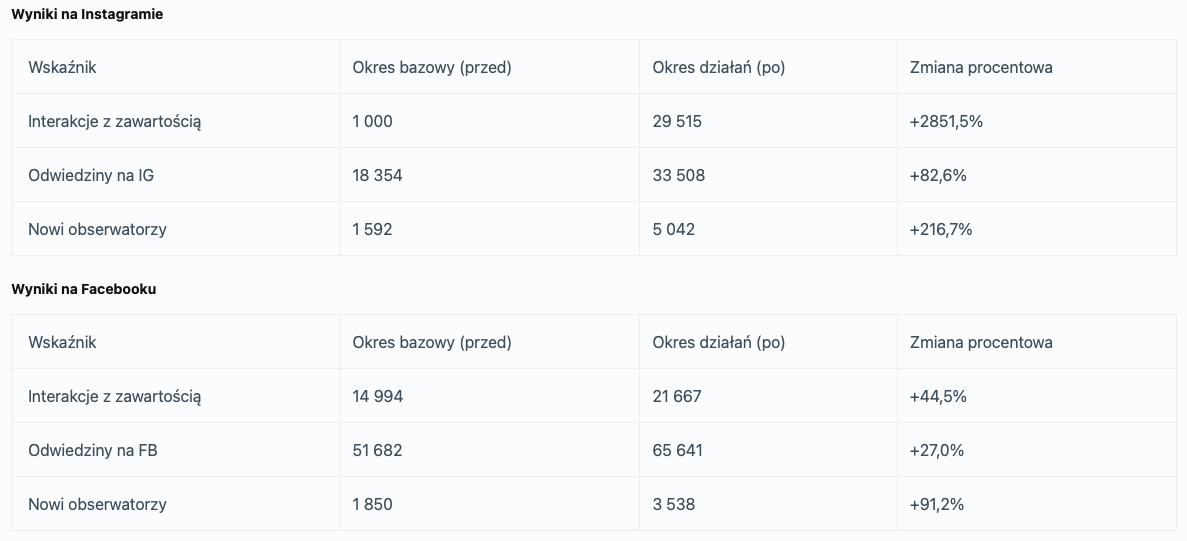Select the +82,6% change cell
1187x541 pixels.
pos(938,175)
